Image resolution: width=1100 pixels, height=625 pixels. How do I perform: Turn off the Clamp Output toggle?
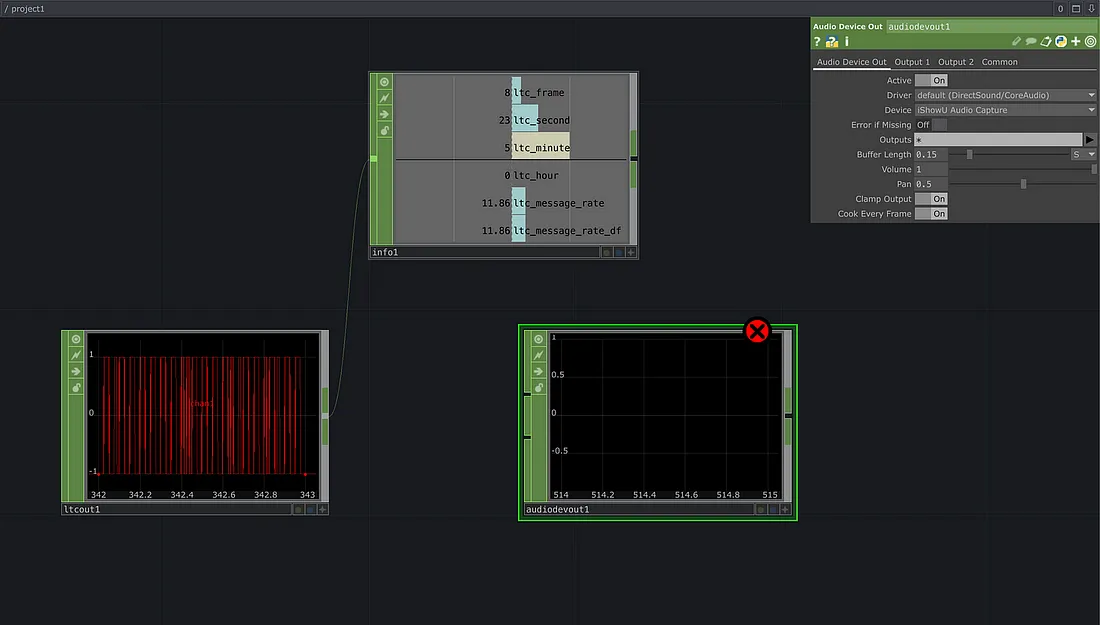[931, 199]
